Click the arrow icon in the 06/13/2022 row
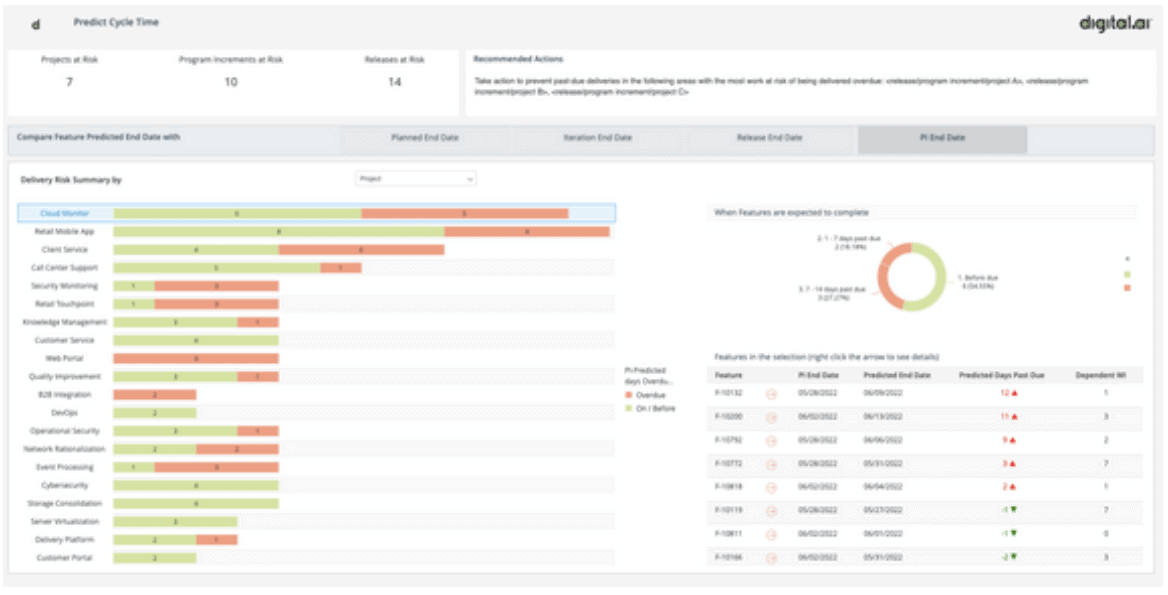The image size is (1168, 595). click(x=771, y=417)
